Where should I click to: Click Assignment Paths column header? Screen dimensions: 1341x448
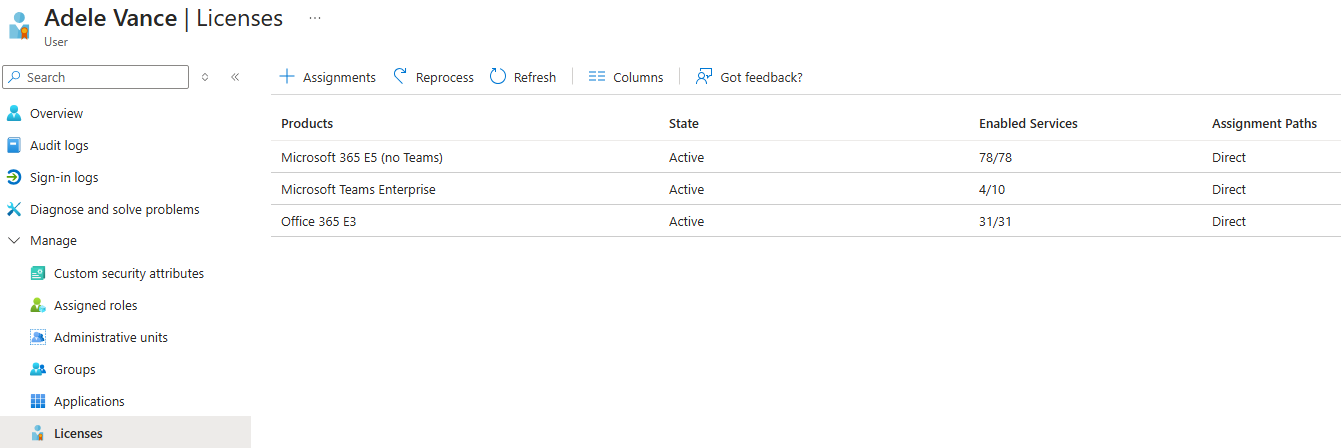(x=1264, y=123)
